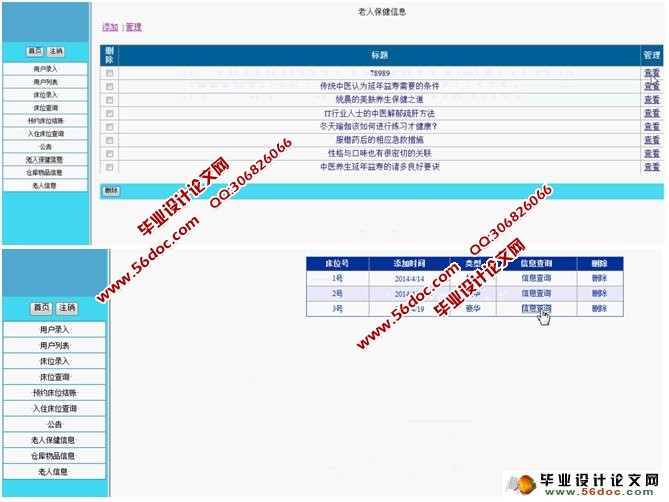Check the box for the 78989 row

coord(109,73)
